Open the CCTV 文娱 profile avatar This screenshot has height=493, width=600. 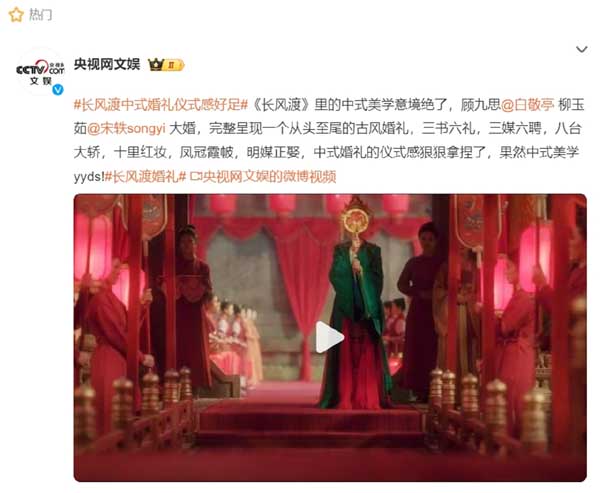point(40,71)
